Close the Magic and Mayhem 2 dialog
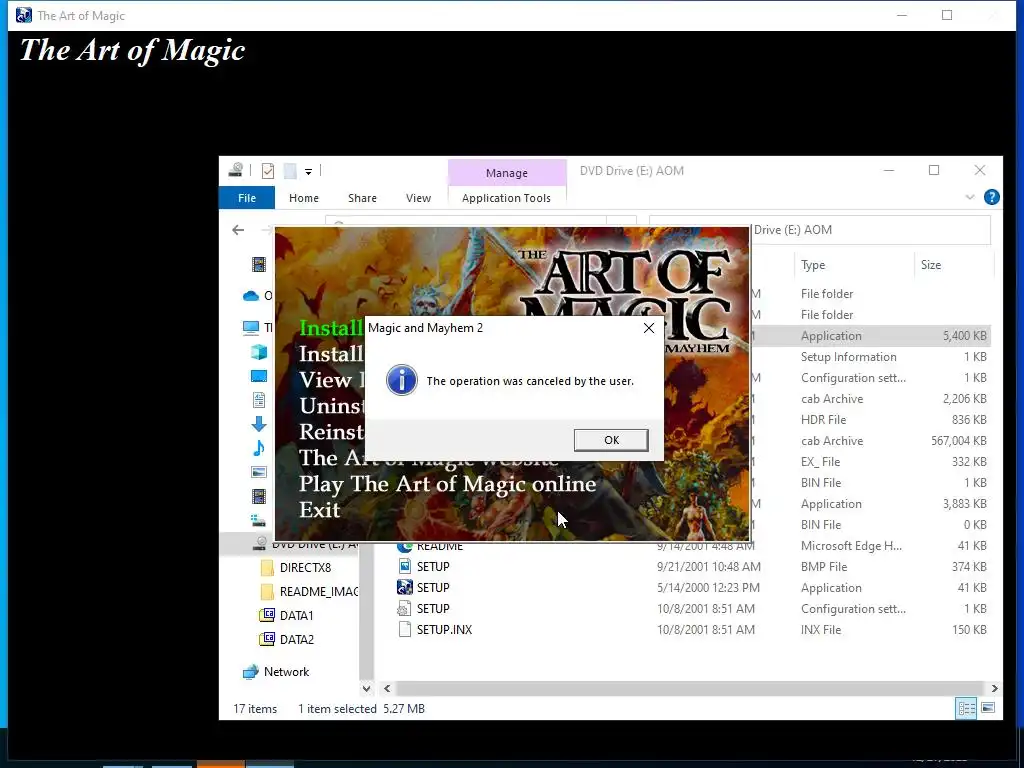Screen dimensions: 1024x768 click(x=648, y=328)
